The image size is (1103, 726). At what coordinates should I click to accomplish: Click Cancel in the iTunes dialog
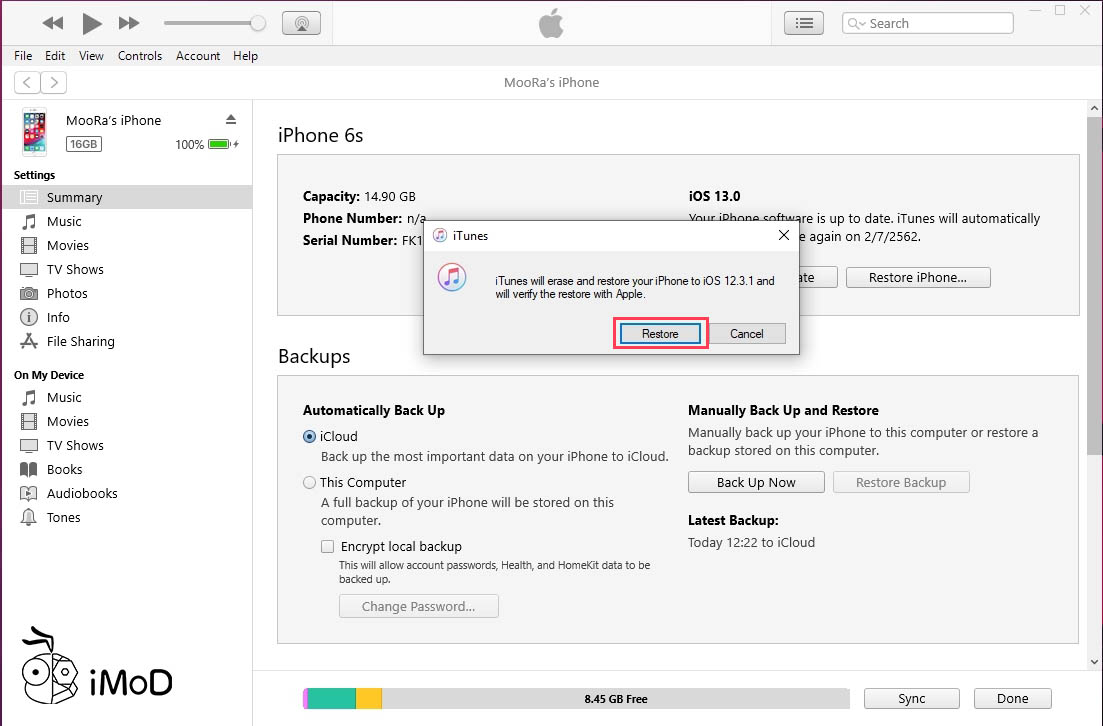(x=746, y=333)
